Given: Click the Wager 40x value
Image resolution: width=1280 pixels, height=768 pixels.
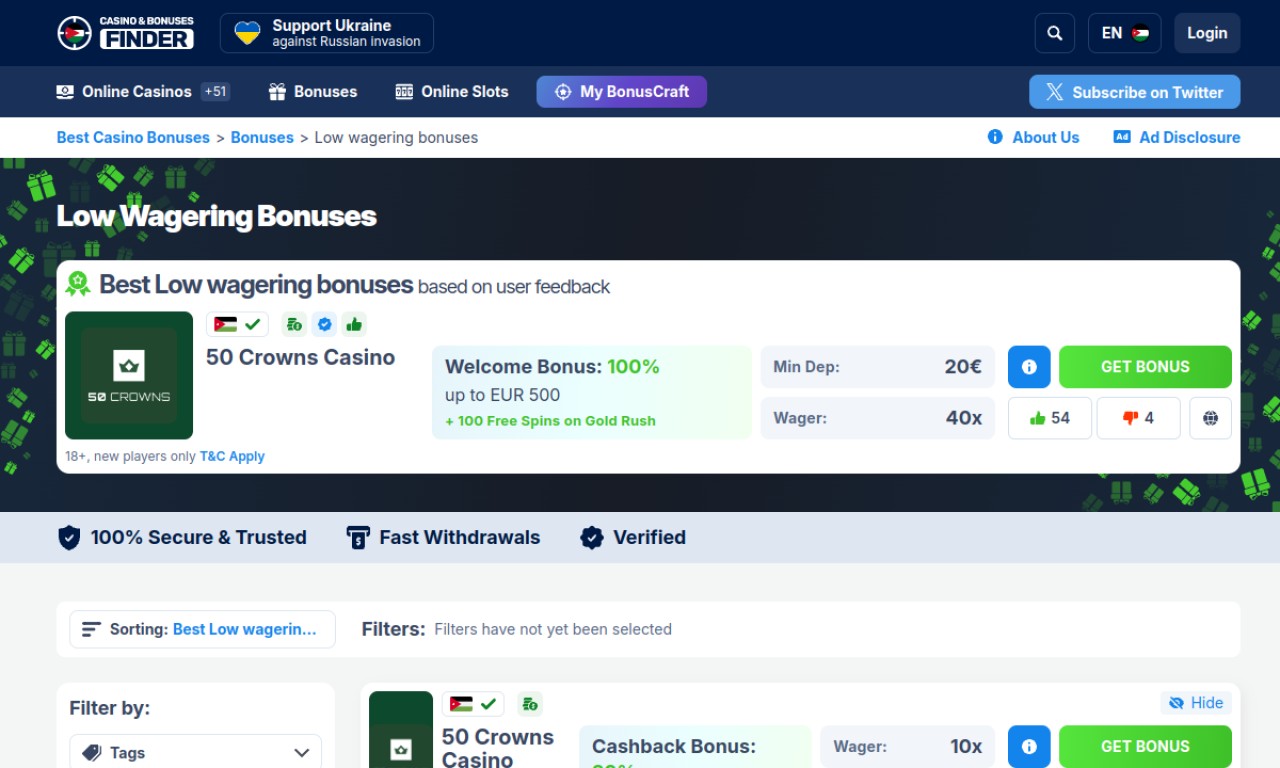Looking at the screenshot, I should coord(964,418).
